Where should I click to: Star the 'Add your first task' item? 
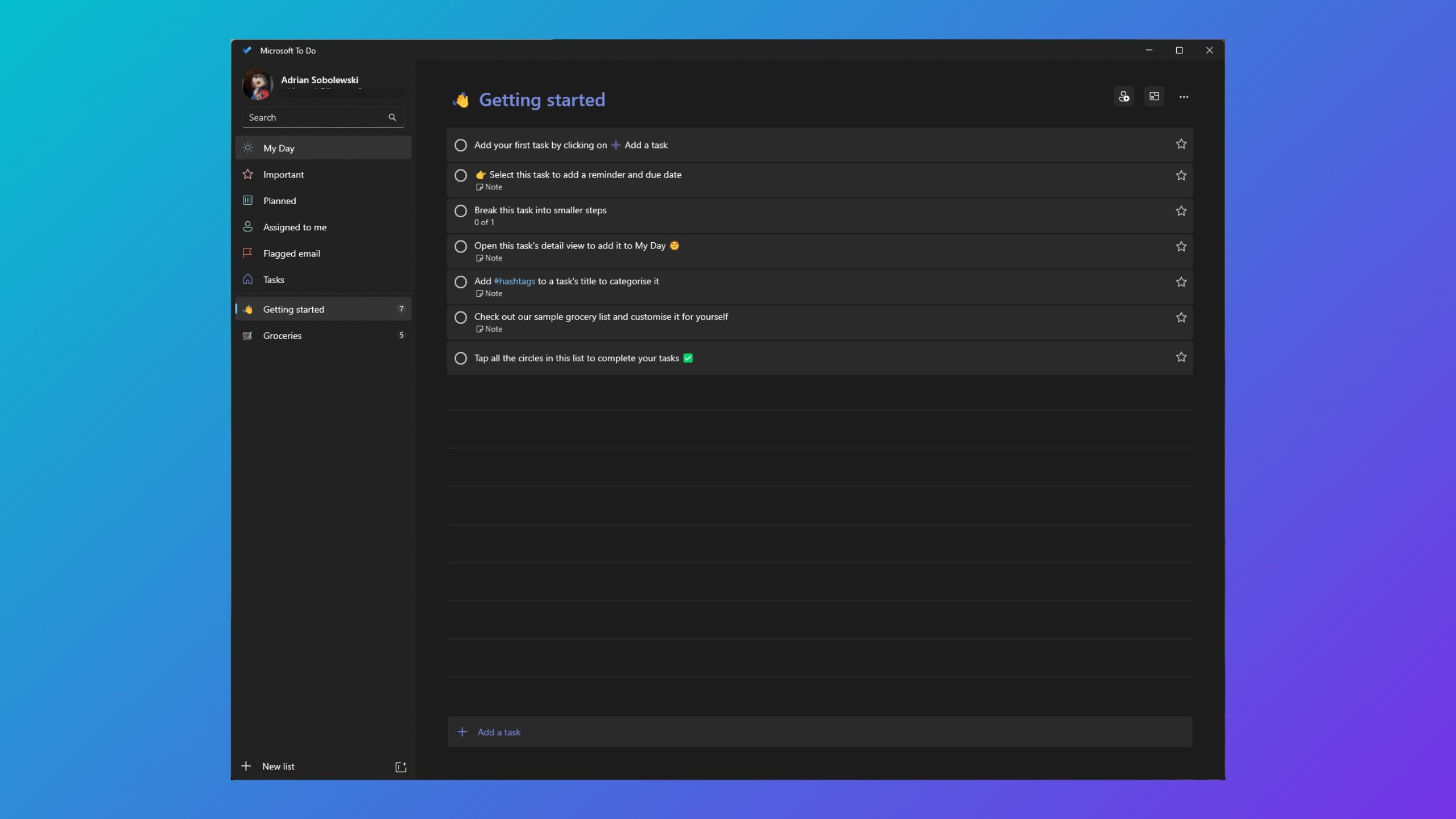[x=1181, y=144]
